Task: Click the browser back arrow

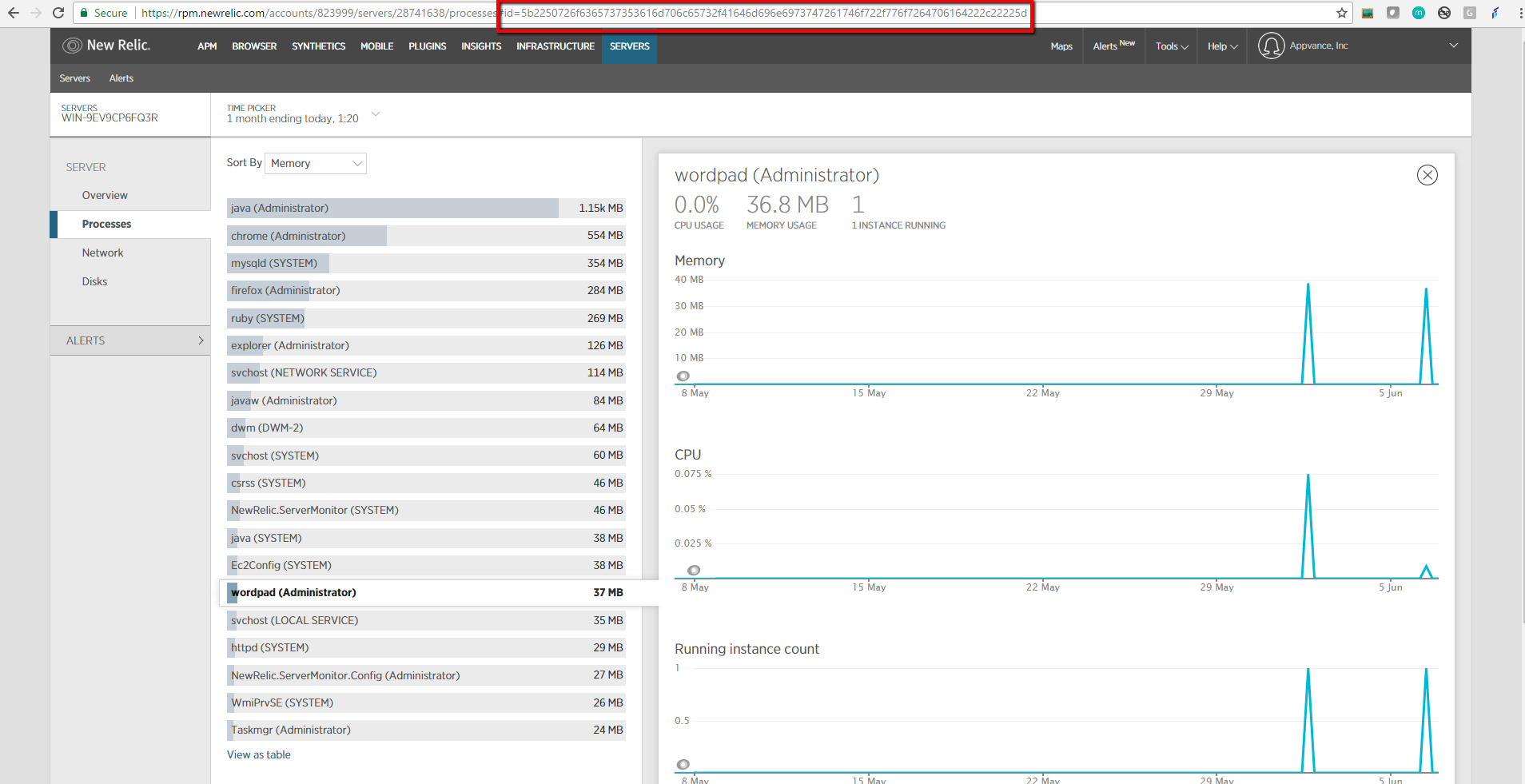Action: click(13, 13)
